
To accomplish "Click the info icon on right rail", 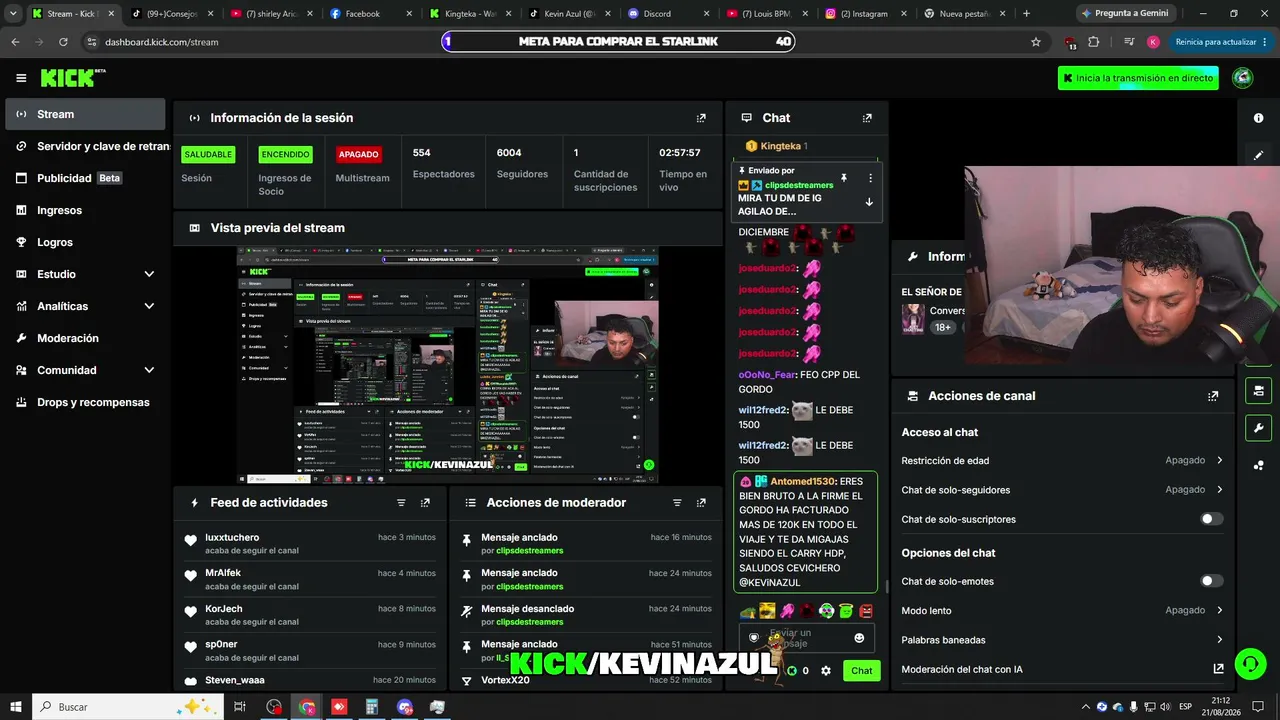I will click(x=1258, y=118).
